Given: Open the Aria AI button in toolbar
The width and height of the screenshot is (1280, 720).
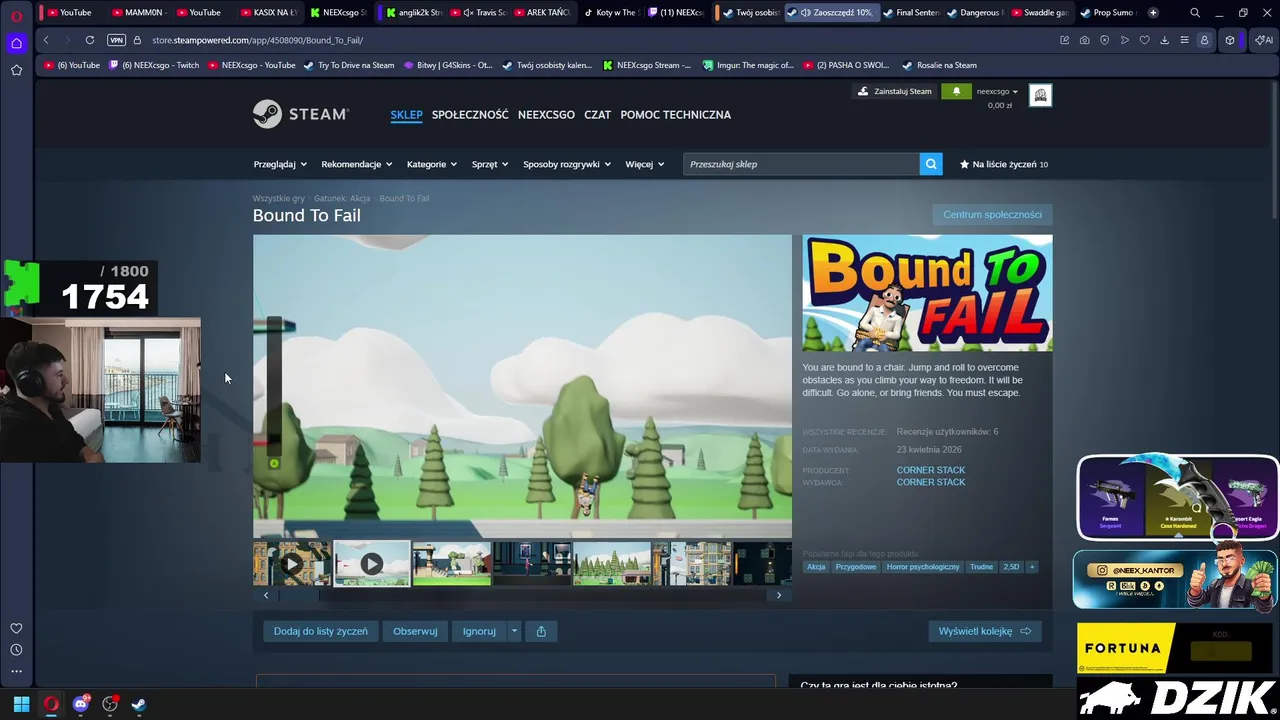Looking at the screenshot, I should (1264, 40).
